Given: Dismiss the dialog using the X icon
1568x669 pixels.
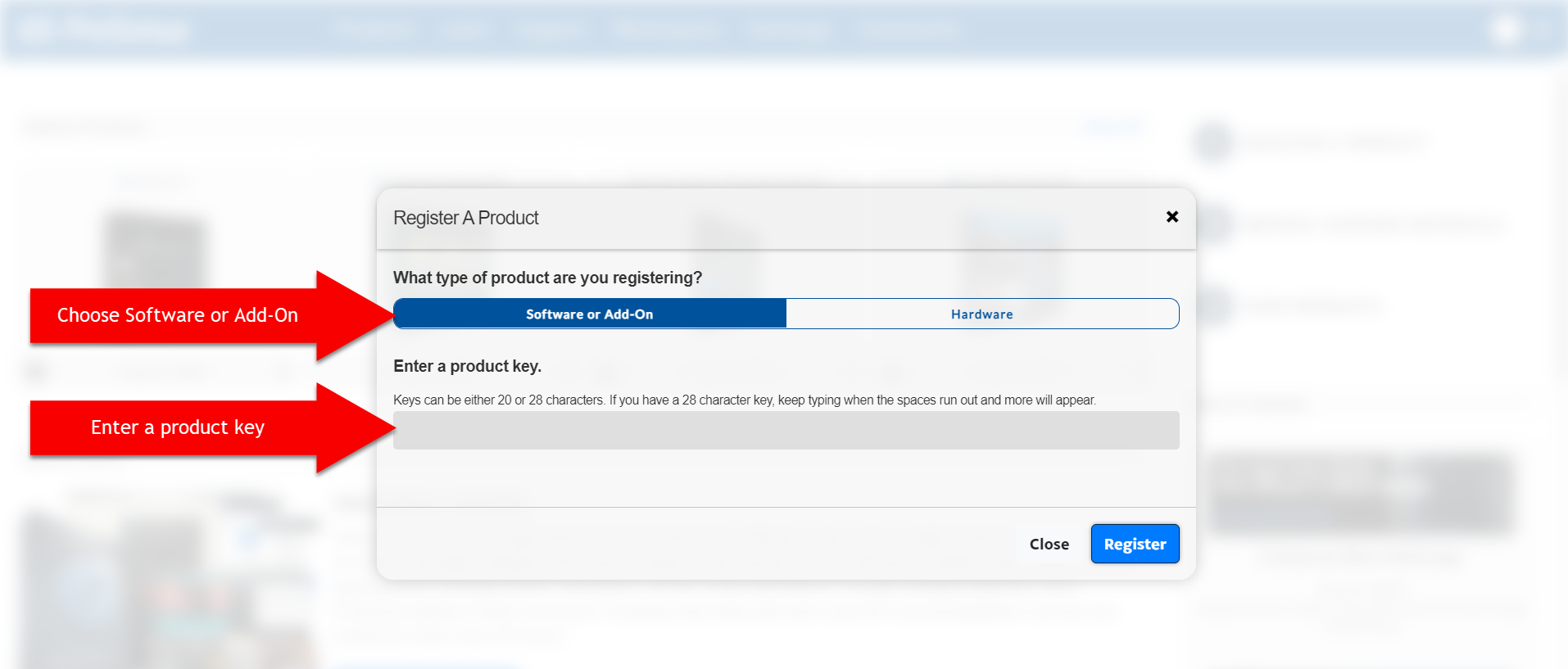Looking at the screenshot, I should [x=1172, y=217].
